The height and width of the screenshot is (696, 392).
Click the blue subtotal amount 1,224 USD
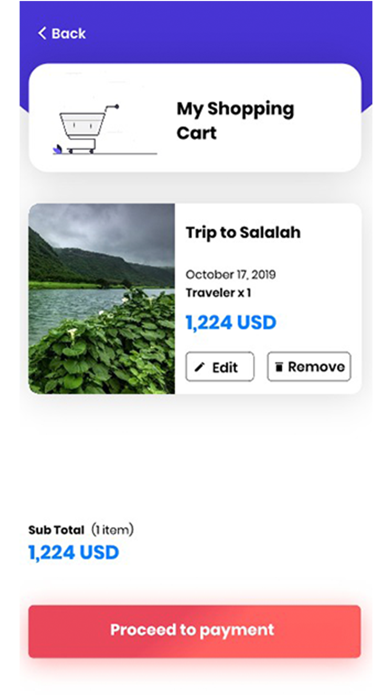[74, 553]
